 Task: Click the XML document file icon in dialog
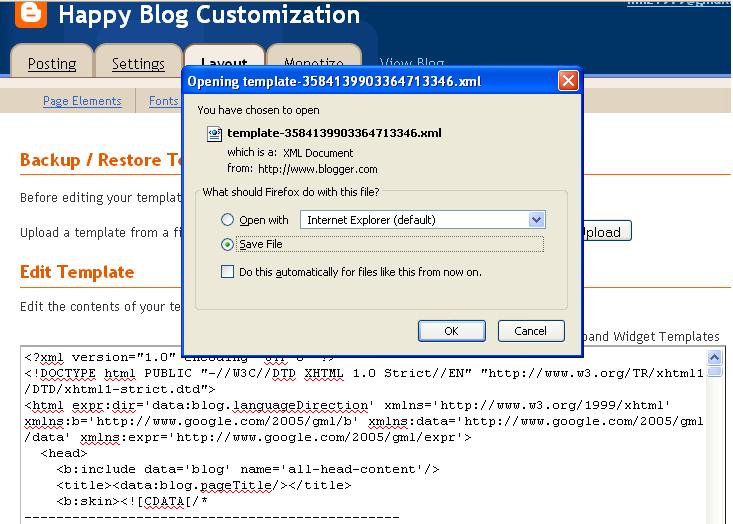click(214, 134)
